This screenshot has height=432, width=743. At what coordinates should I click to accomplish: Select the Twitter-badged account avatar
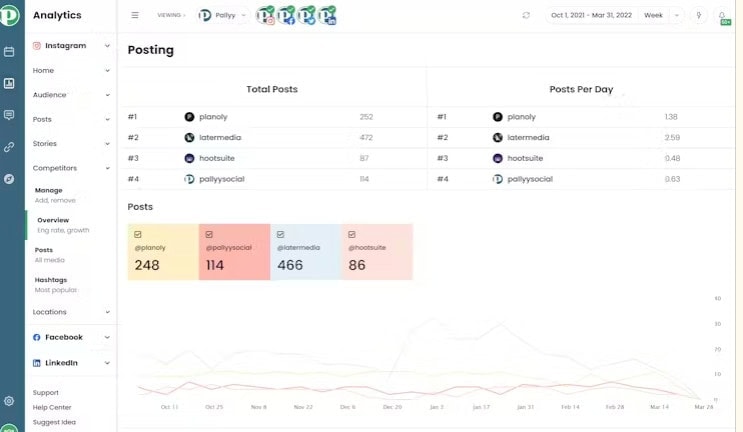[307, 16]
